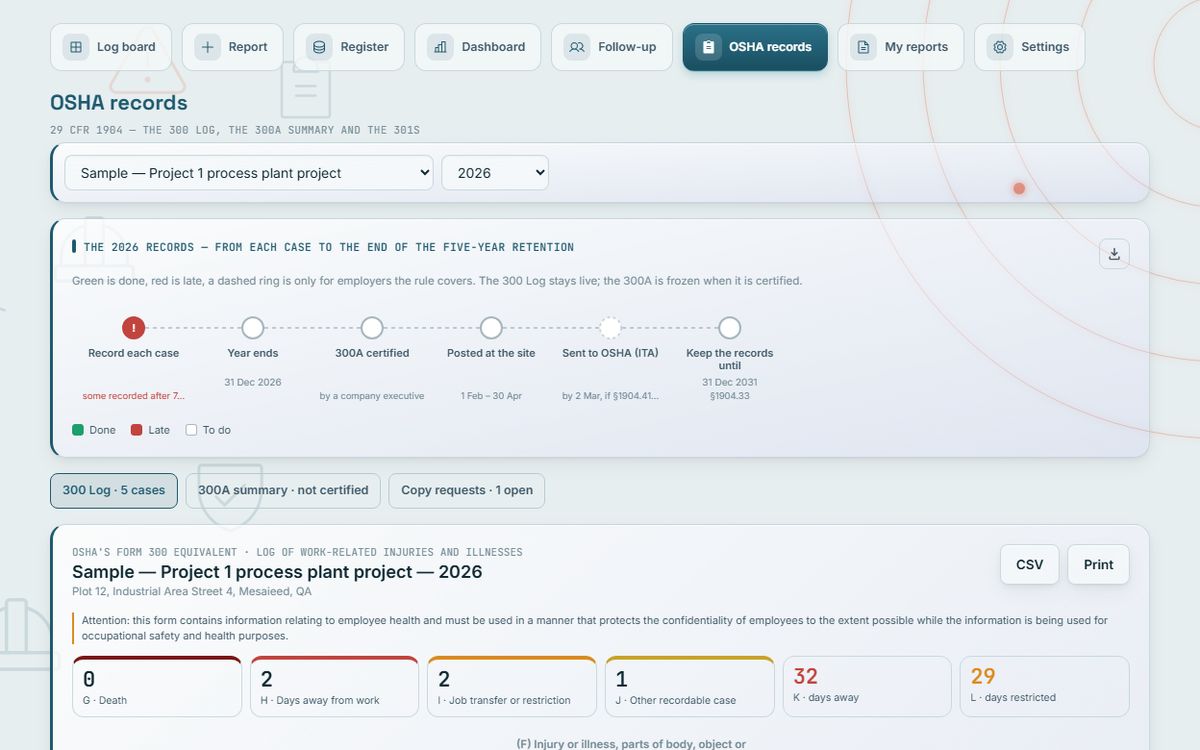
Task: Click the OSHA records page heading
Action: [x=119, y=103]
